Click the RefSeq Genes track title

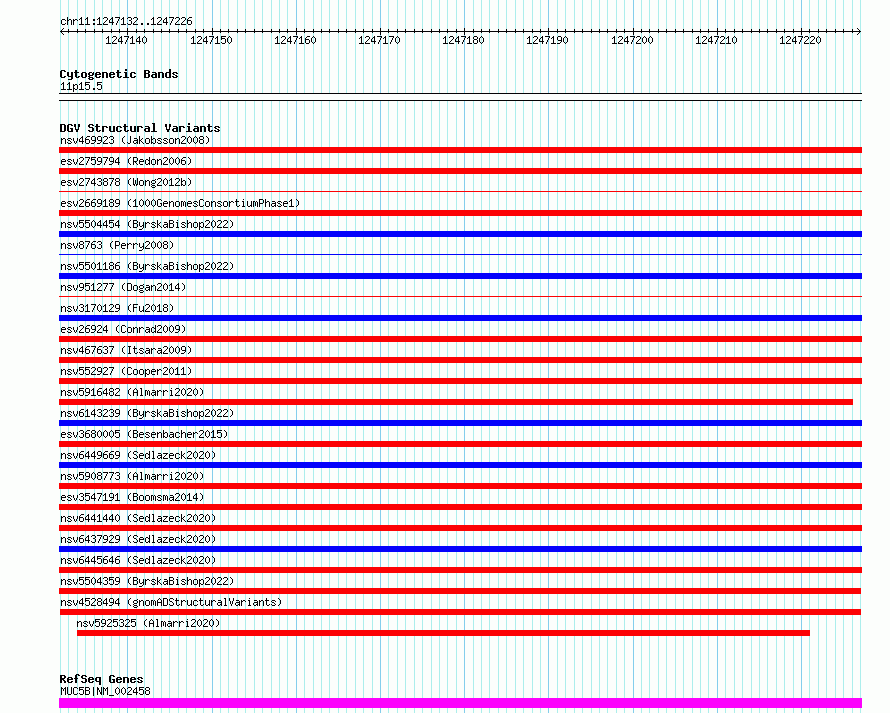pyautogui.click(x=101, y=679)
